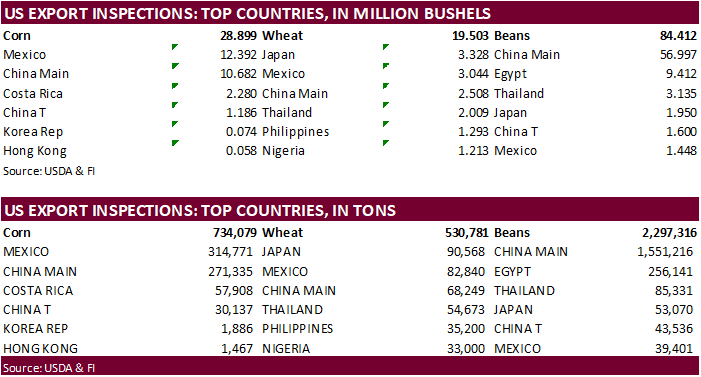Click the green error marker in Costa Rica row
The width and height of the screenshot is (701, 377).
[x=175, y=86]
